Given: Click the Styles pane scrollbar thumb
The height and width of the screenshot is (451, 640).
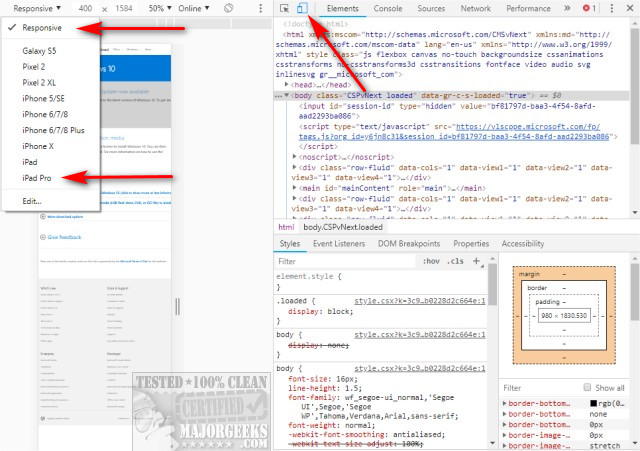Looking at the screenshot, I should click(493, 284).
